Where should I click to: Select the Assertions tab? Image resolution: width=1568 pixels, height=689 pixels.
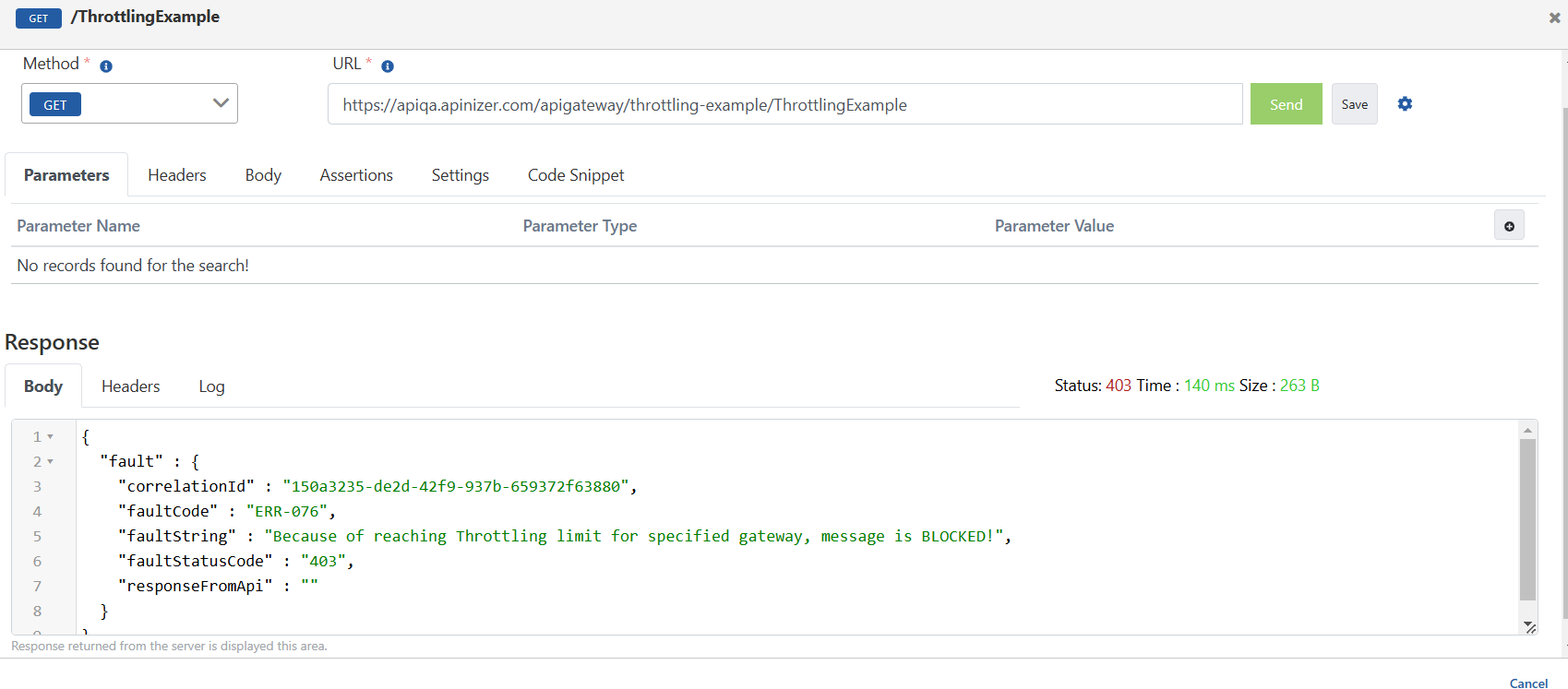point(356,175)
